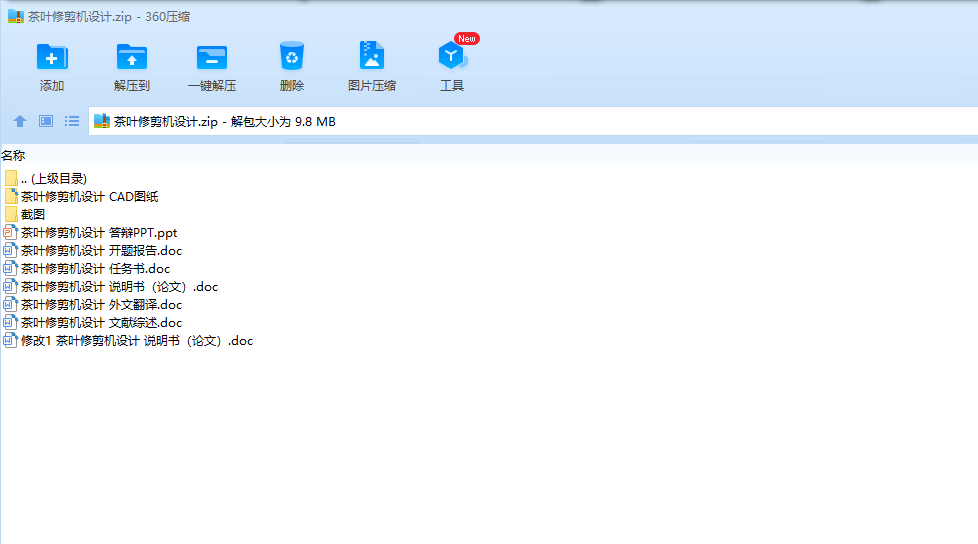Screen dimensions: 978x544
Task: Switch to the thumbnail view icon
Action: 46,121
